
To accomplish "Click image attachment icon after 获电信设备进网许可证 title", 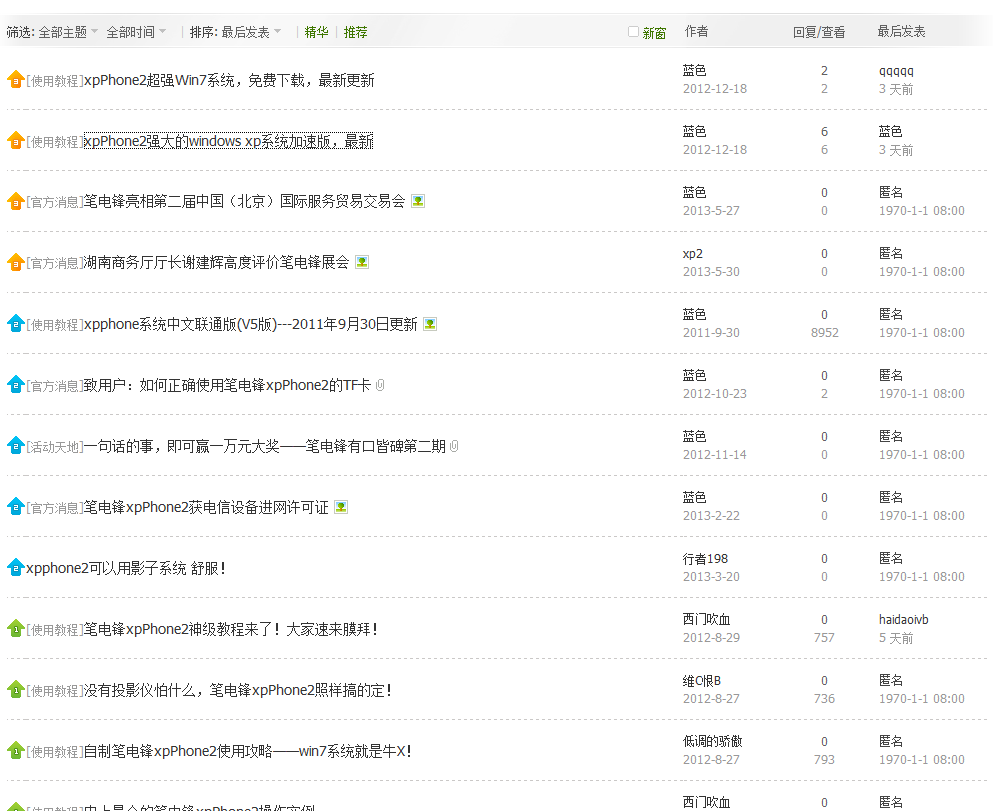I will (341, 507).
